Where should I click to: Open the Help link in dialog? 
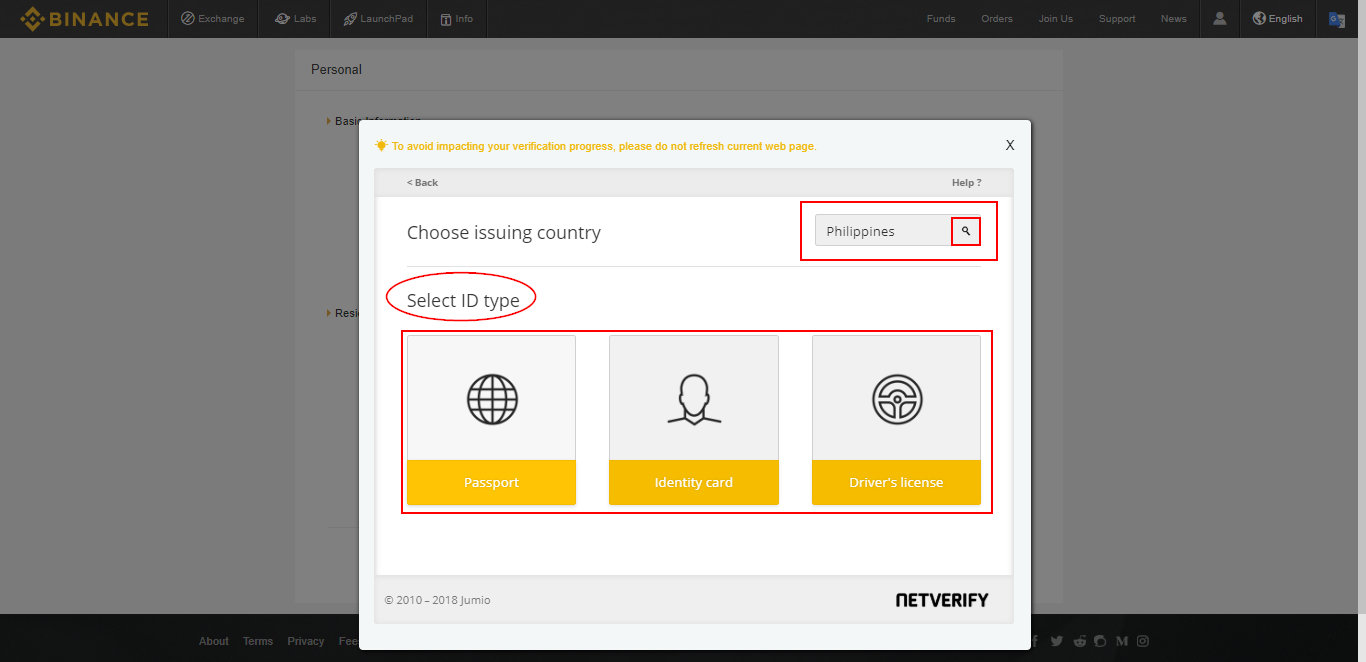[966, 183]
